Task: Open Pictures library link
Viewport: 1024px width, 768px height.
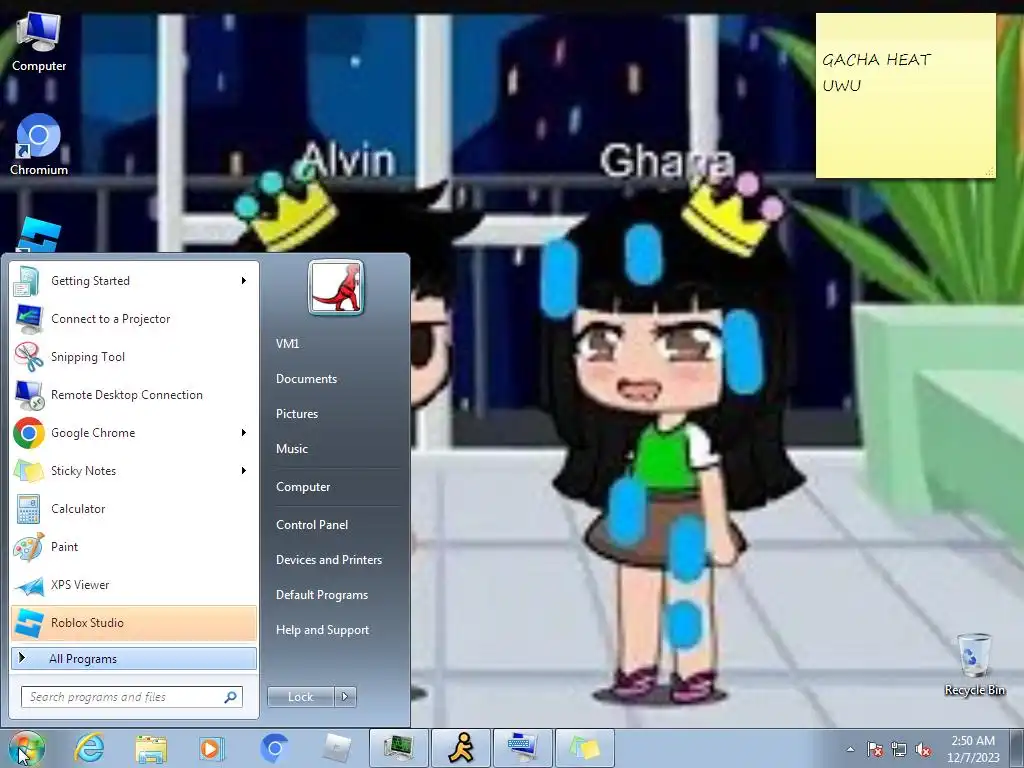Action: 297,413
